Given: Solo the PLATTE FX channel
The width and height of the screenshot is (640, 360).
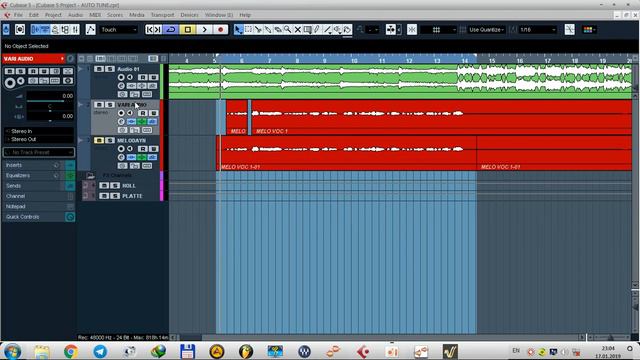Looking at the screenshot, I should pos(115,196).
